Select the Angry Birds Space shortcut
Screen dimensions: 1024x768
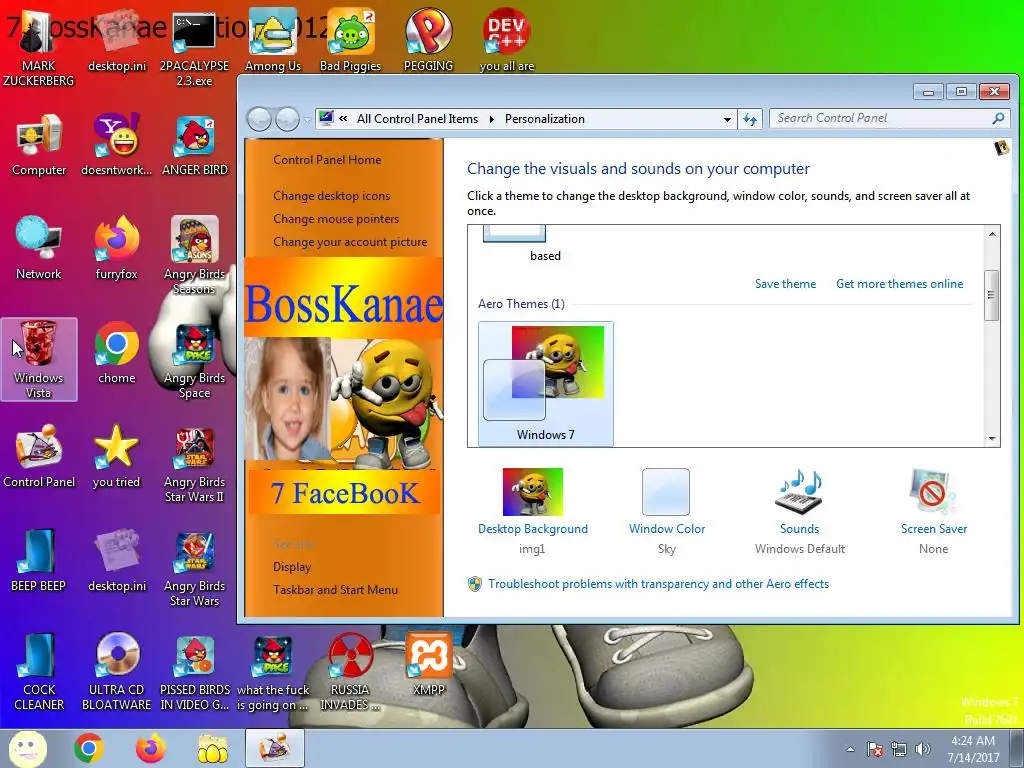click(x=195, y=360)
